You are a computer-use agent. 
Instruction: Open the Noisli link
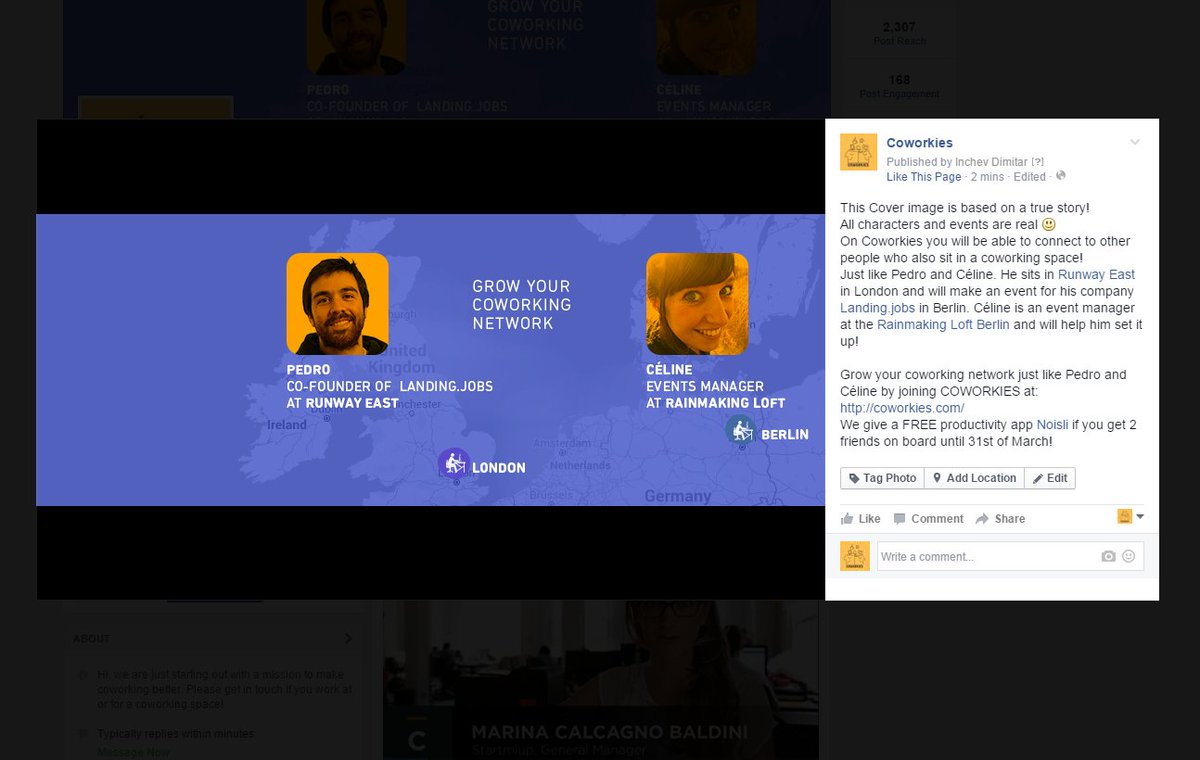(x=1053, y=425)
